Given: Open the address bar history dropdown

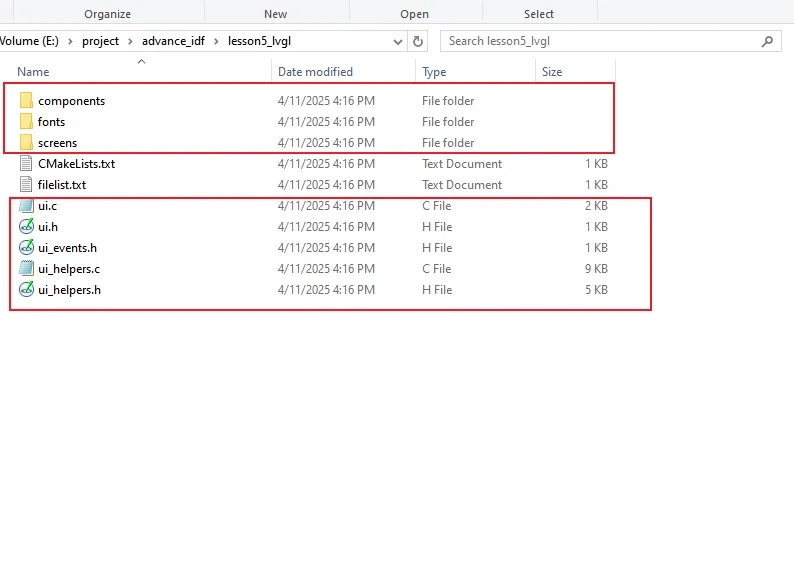Looking at the screenshot, I should click(397, 41).
